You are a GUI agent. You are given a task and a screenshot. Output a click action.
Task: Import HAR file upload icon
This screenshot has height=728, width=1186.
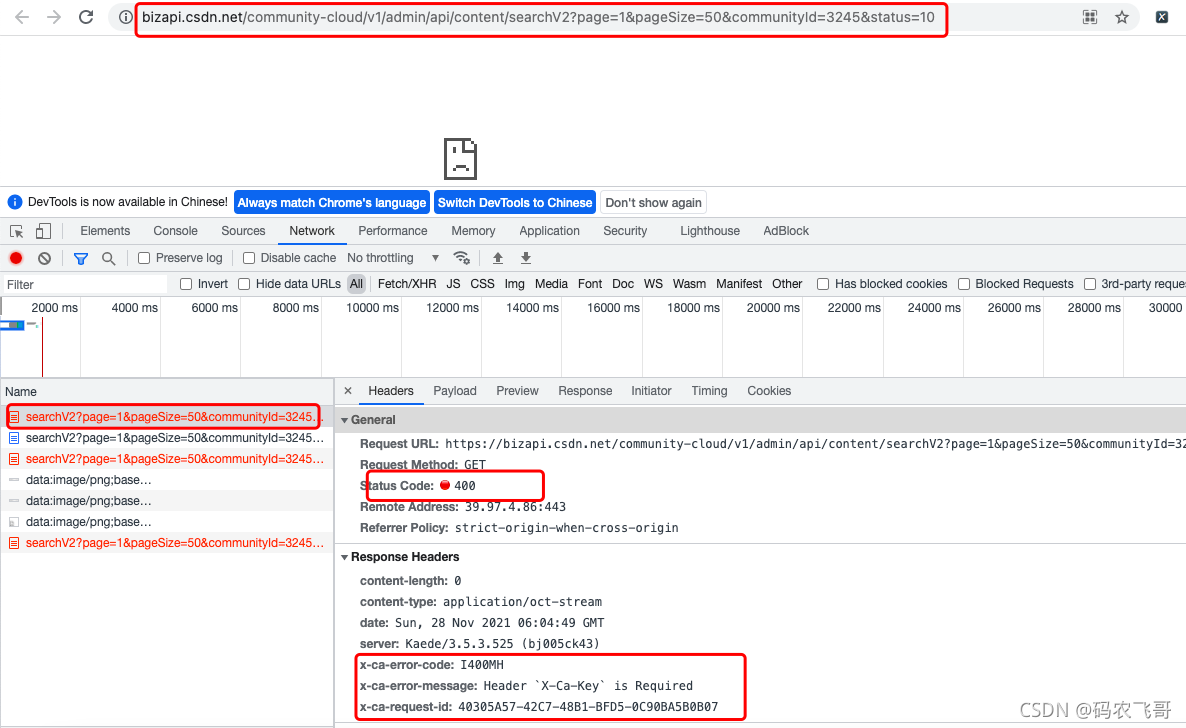click(498, 258)
